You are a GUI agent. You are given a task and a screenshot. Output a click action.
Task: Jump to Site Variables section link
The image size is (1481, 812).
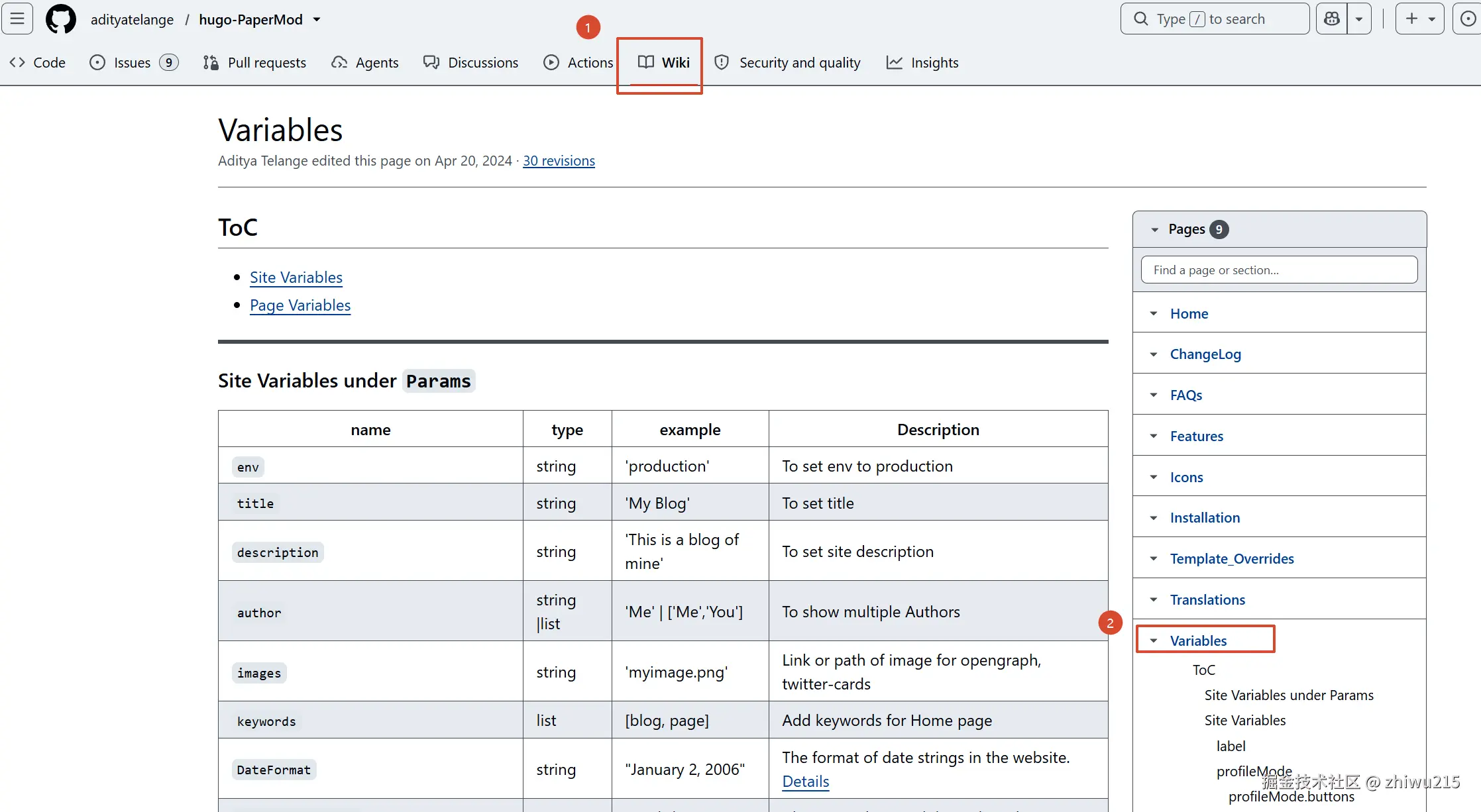[296, 278]
